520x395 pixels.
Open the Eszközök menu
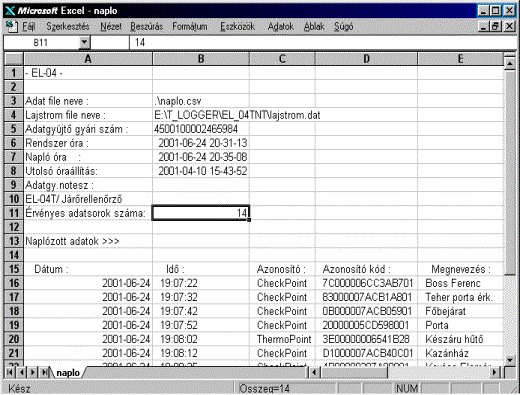237,26
